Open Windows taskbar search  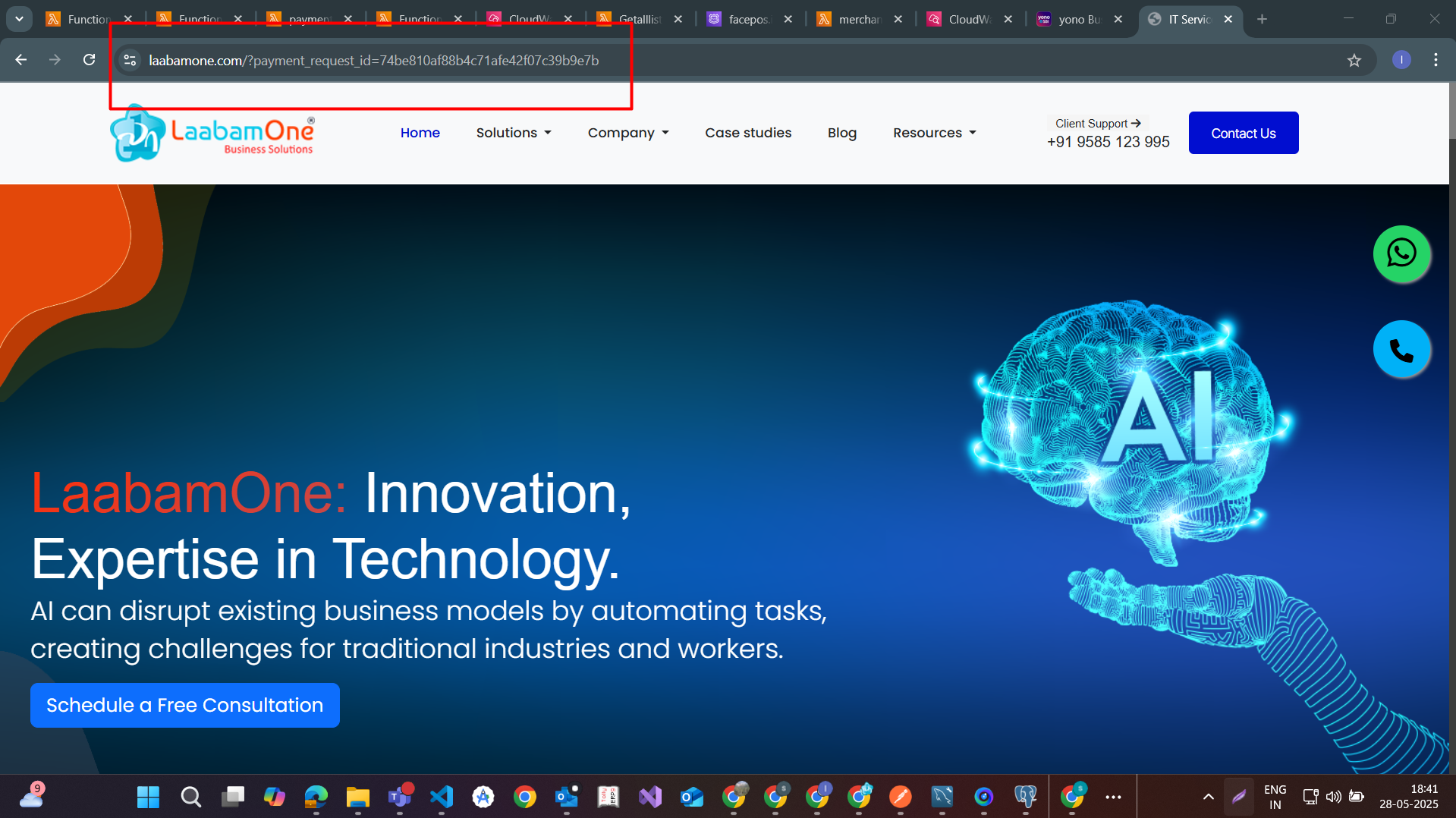click(190, 797)
